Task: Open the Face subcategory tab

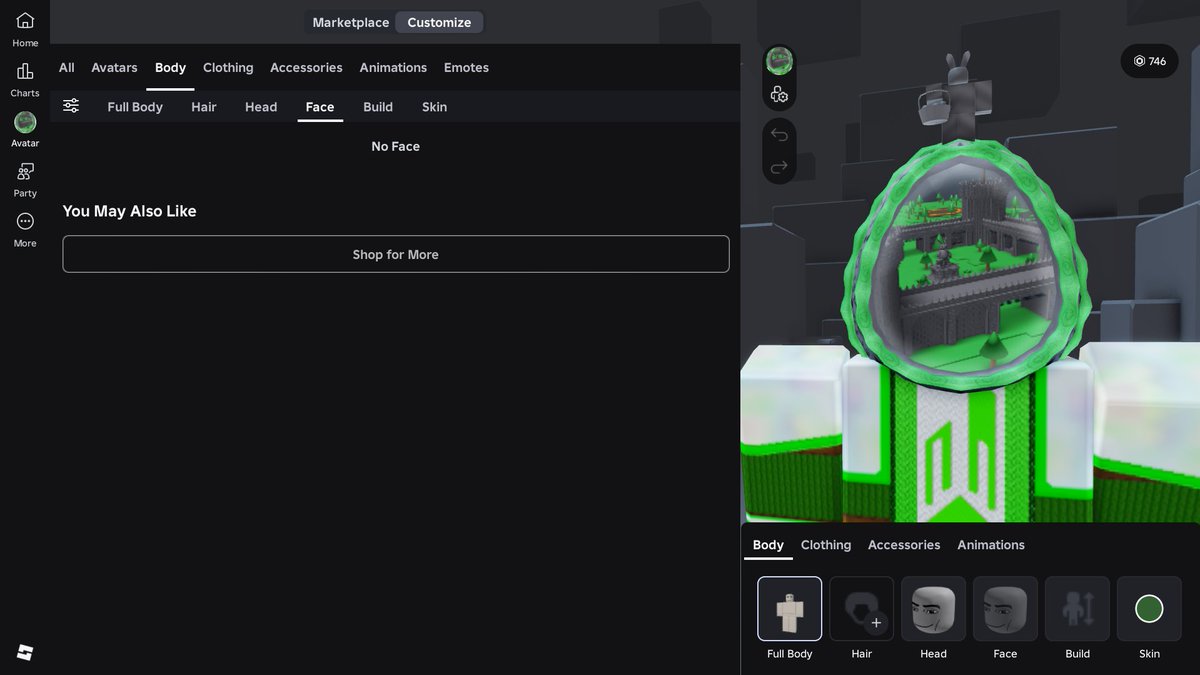Action: (x=320, y=107)
